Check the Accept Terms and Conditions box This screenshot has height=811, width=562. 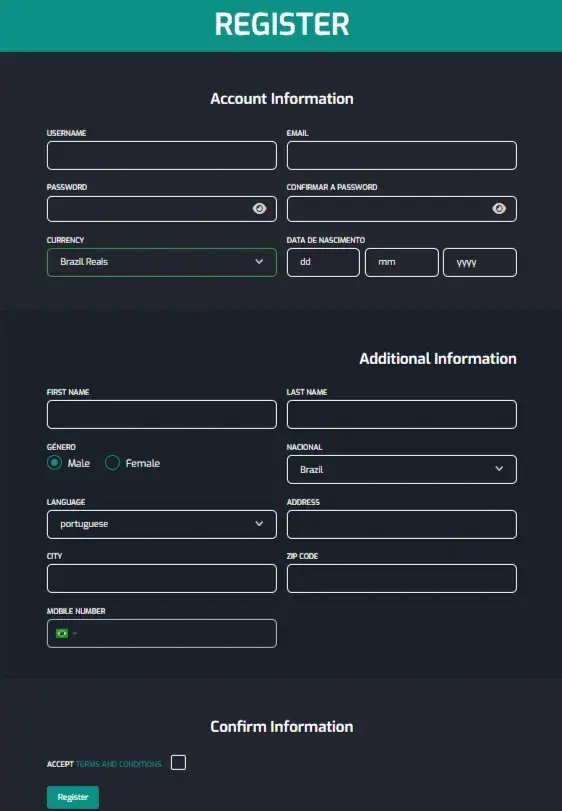click(x=178, y=762)
